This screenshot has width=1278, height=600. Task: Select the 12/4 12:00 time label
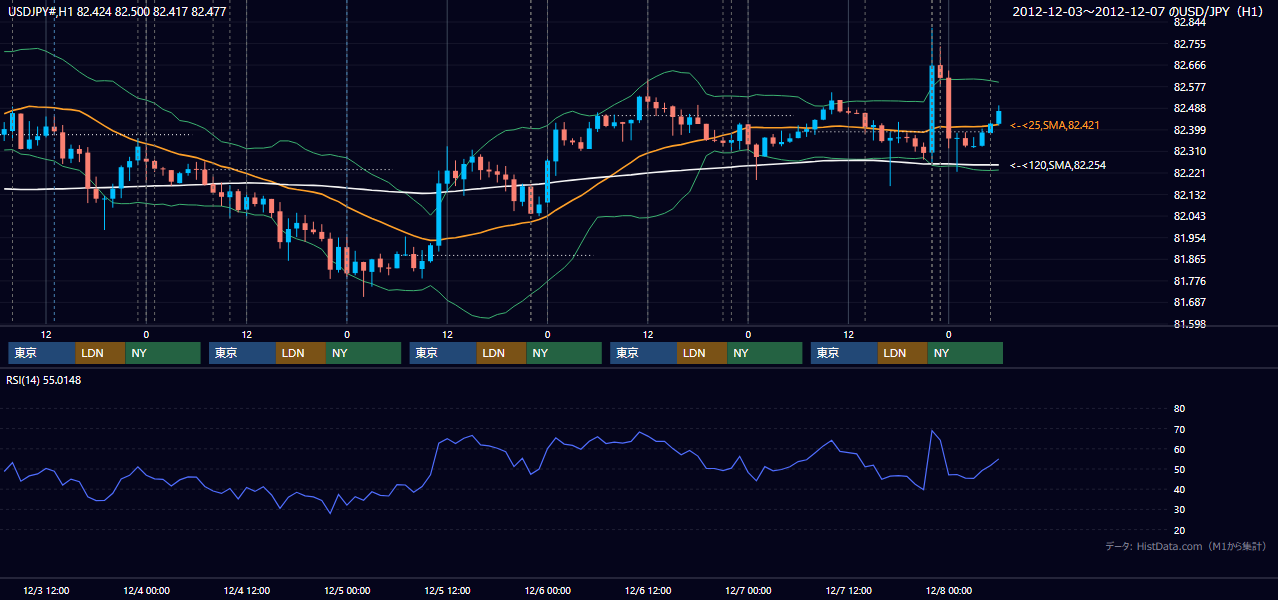[246, 590]
